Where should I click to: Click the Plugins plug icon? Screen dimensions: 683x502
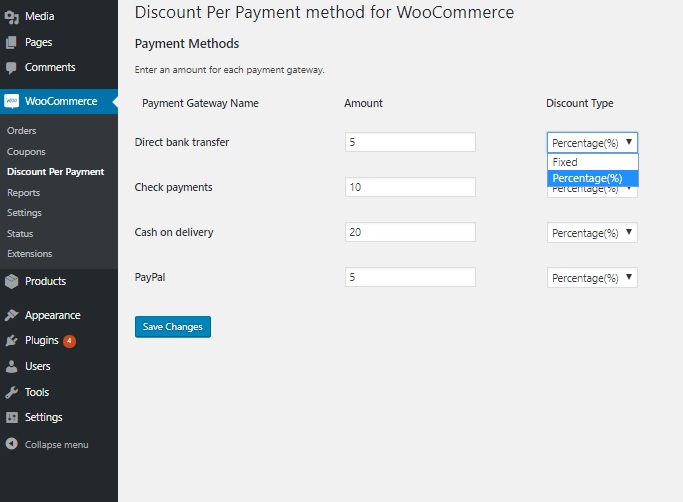point(12,340)
